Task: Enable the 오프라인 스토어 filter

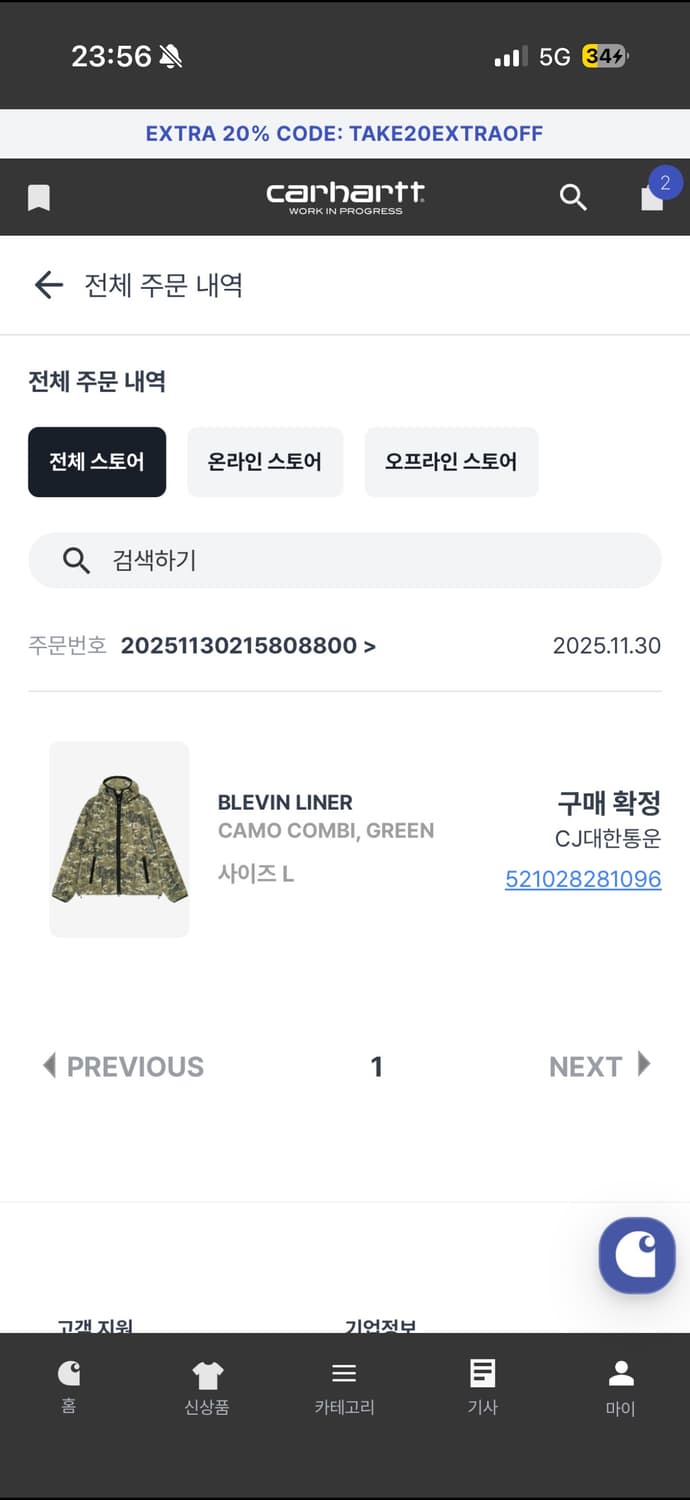Action: coord(451,461)
